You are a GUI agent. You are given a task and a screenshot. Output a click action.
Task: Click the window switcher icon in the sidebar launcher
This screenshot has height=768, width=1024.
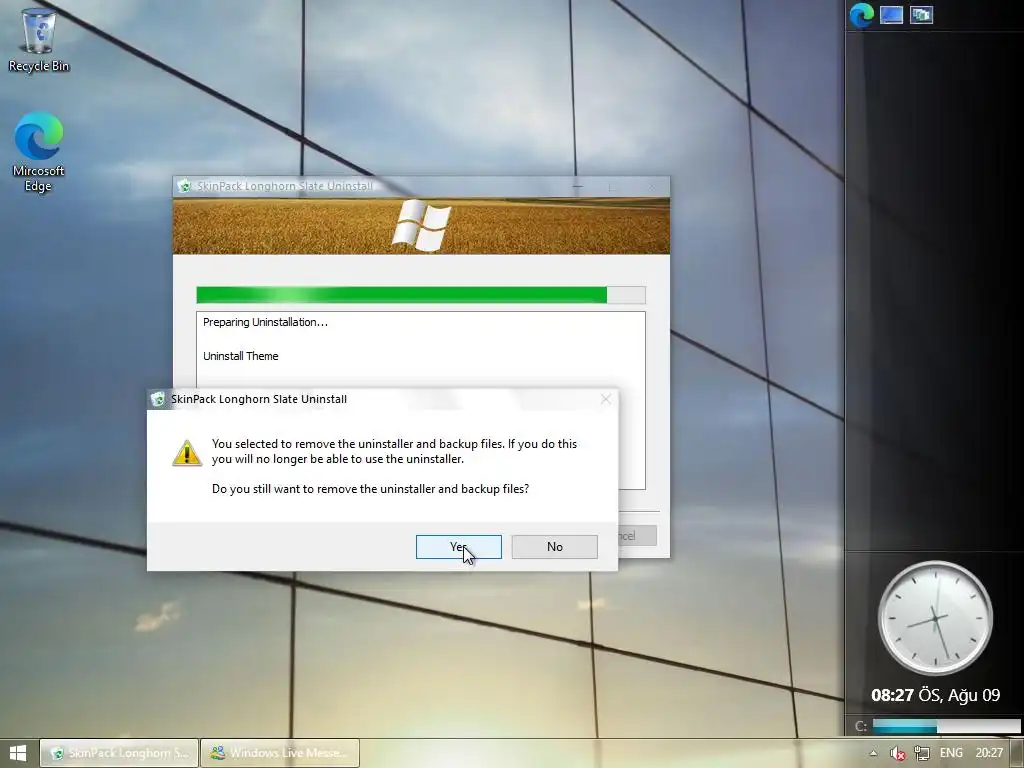(921, 15)
